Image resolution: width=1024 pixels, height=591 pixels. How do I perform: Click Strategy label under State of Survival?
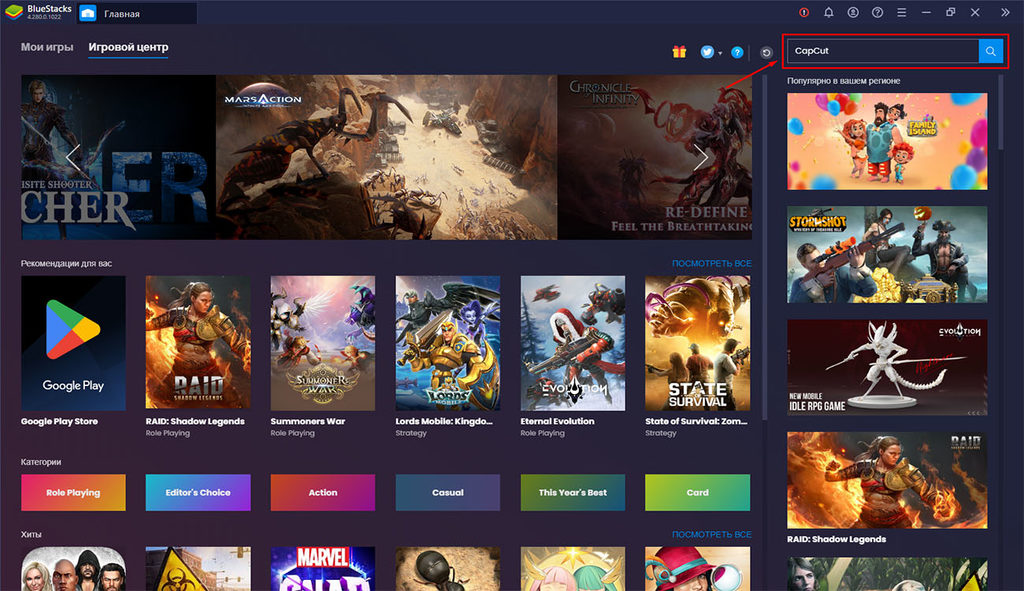[661, 433]
